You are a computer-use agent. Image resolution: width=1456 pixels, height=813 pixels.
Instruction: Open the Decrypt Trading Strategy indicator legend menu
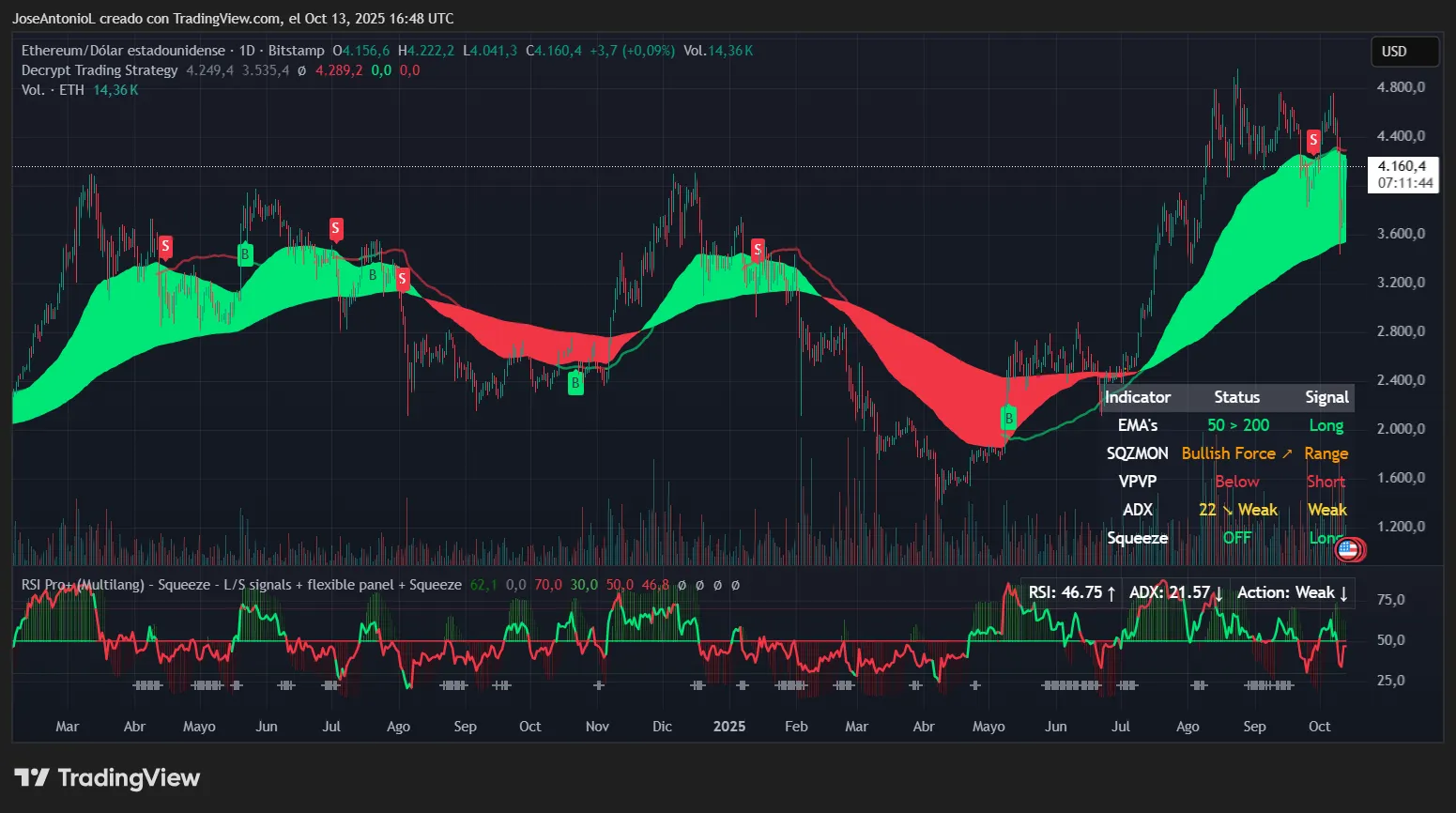(x=98, y=69)
